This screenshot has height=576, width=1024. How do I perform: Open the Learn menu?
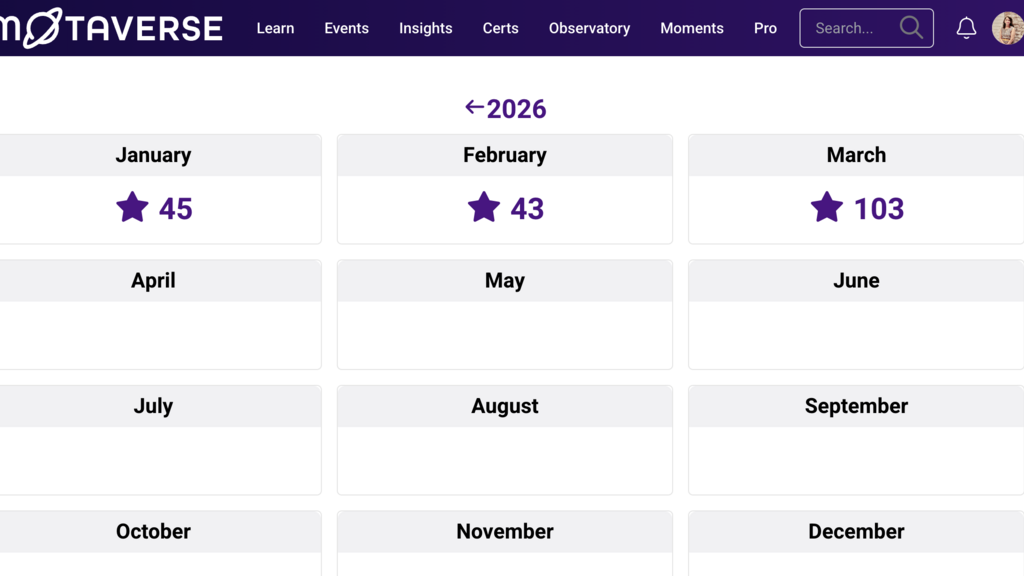(275, 28)
